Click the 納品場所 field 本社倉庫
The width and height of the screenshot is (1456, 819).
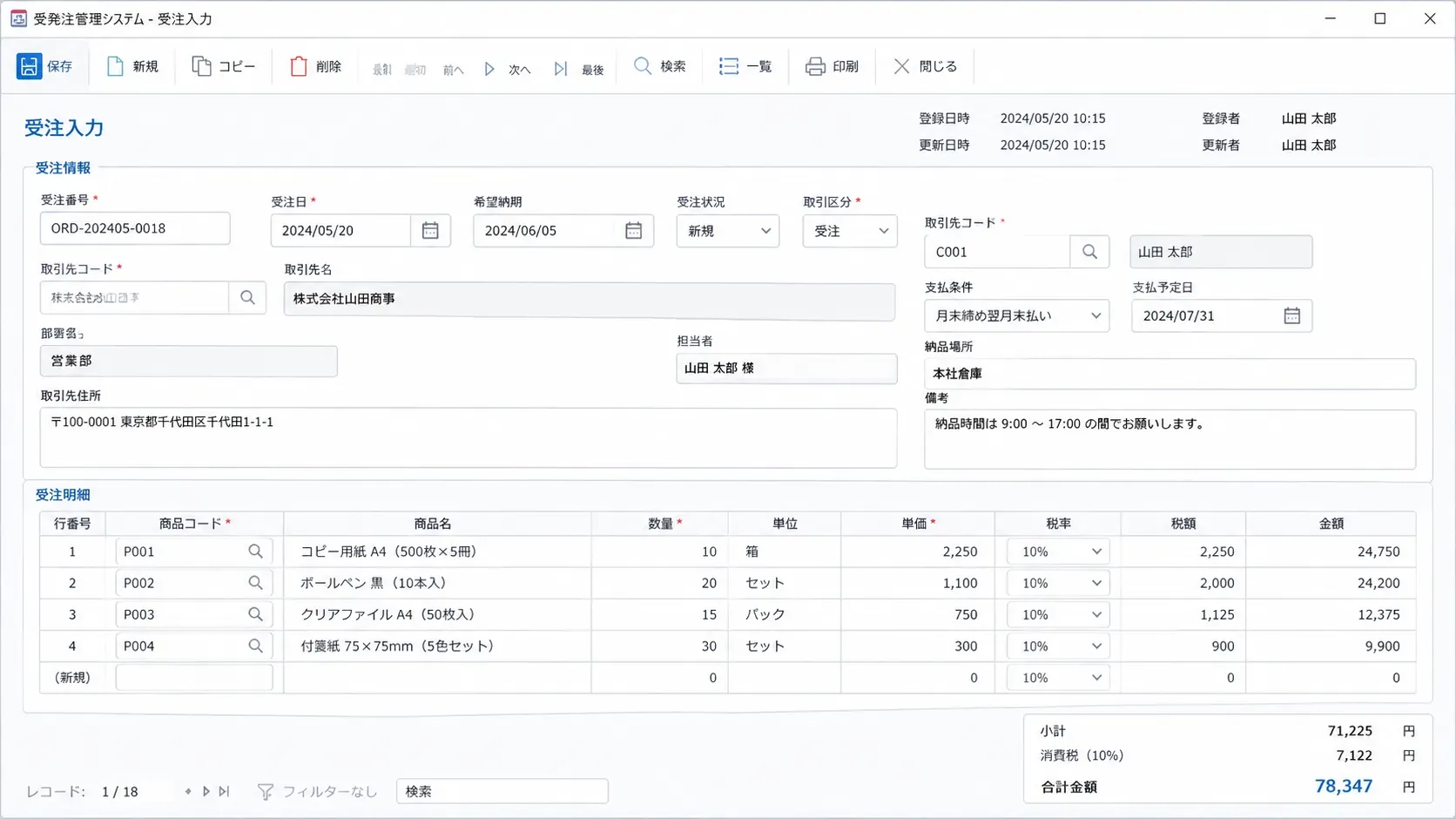[1170, 374]
